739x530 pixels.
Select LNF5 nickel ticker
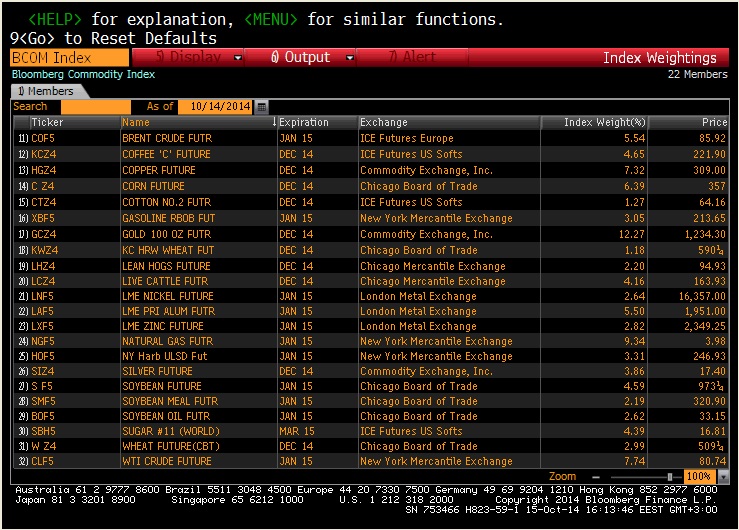point(42,297)
